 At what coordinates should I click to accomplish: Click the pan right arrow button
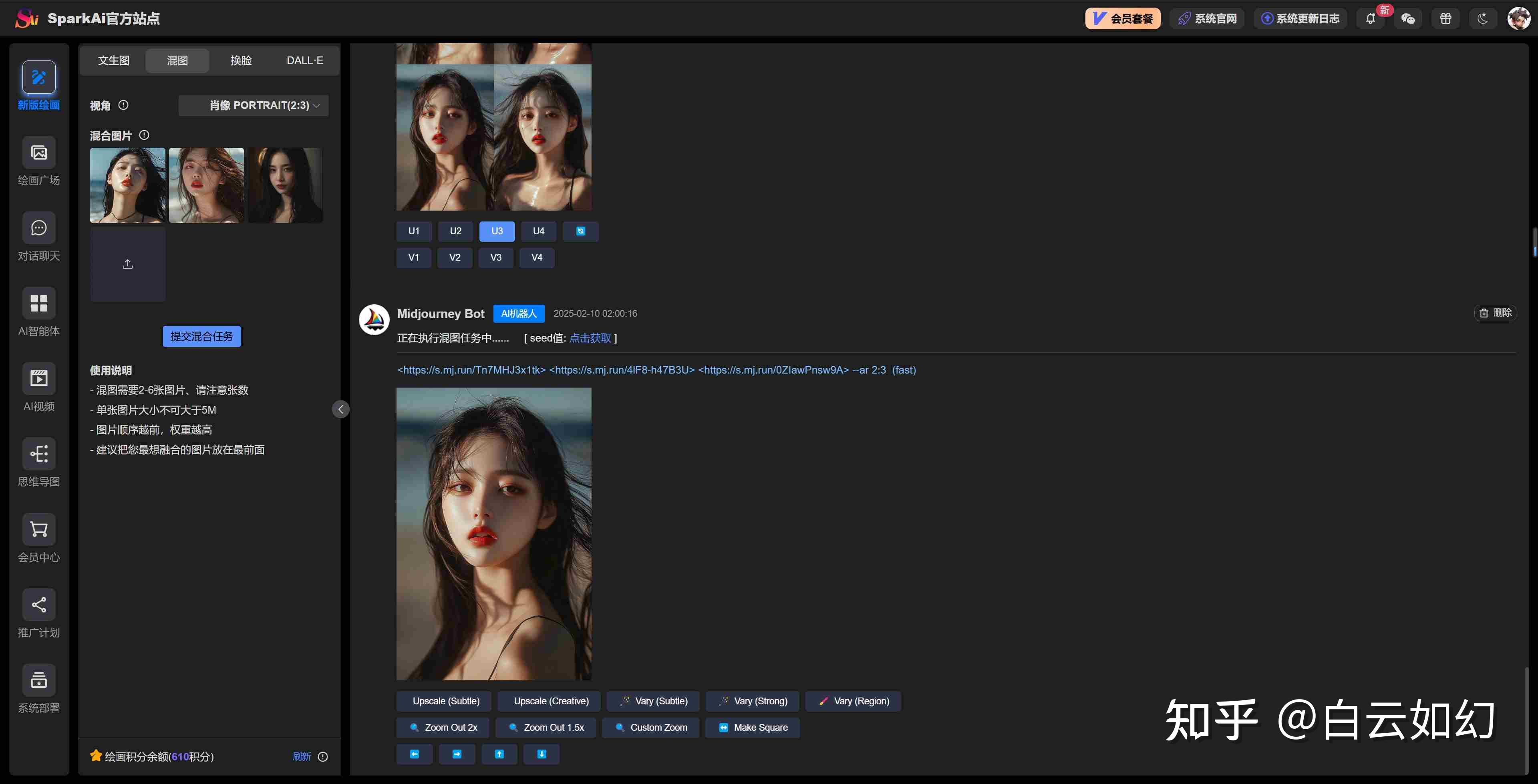pyautogui.click(x=457, y=754)
